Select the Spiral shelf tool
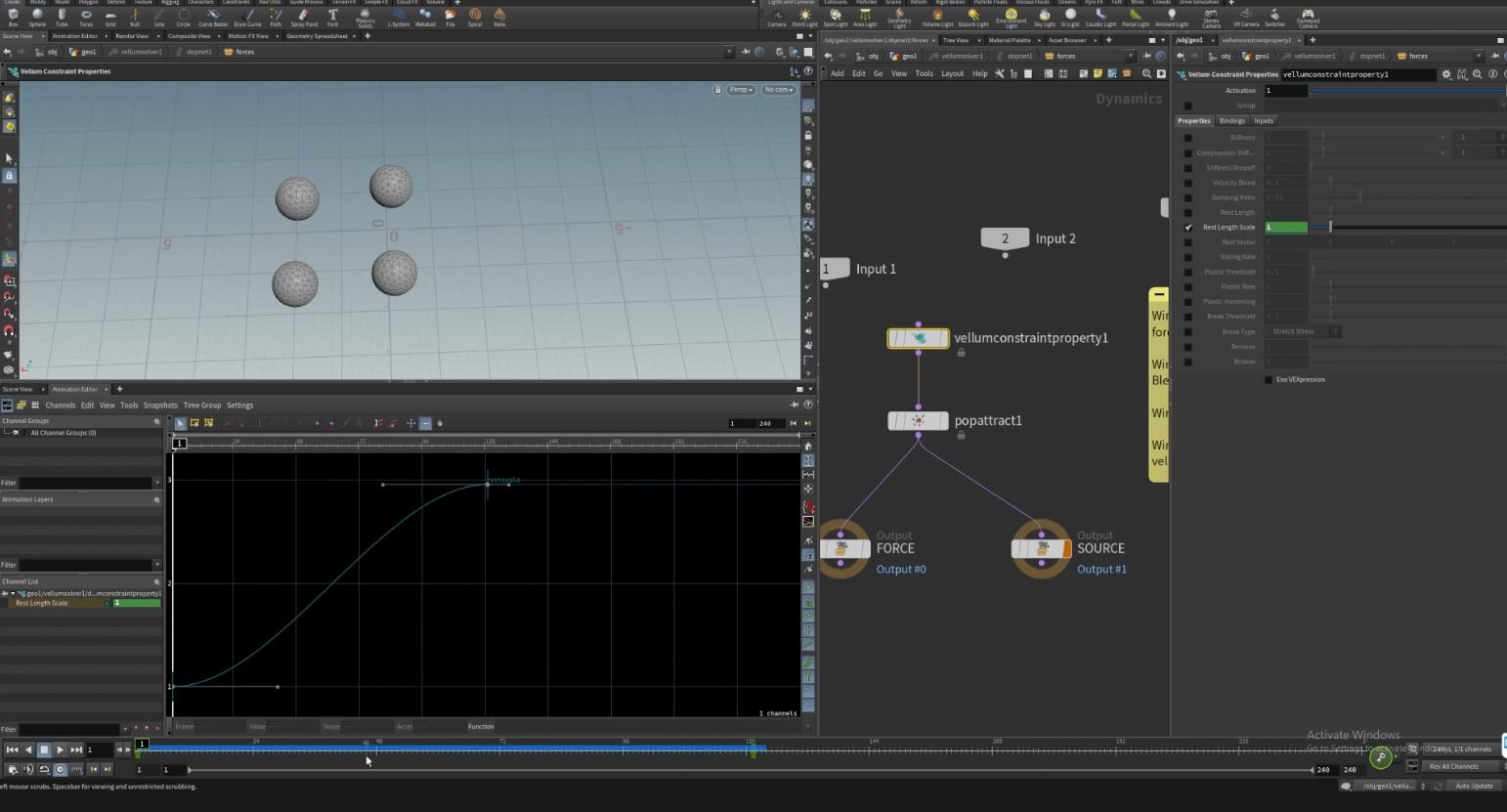This screenshot has width=1507, height=812. pos(475,17)
